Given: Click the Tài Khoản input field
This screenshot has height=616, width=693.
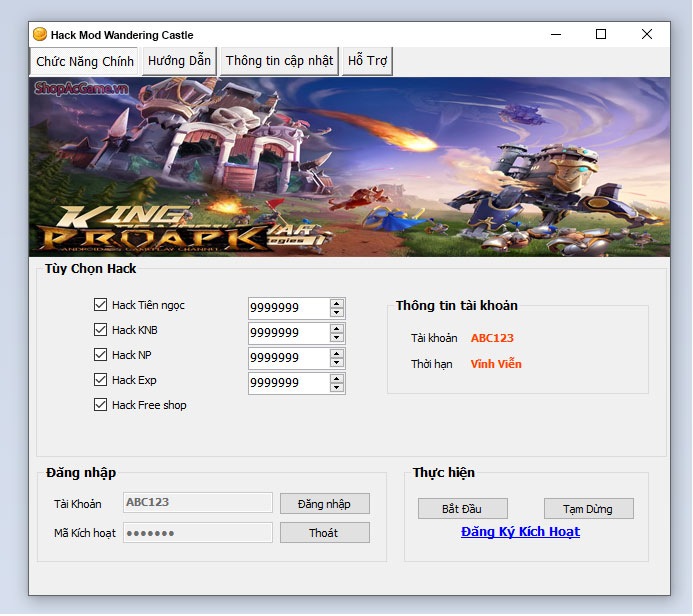Looking at the screenshot, I should (198, 502).
